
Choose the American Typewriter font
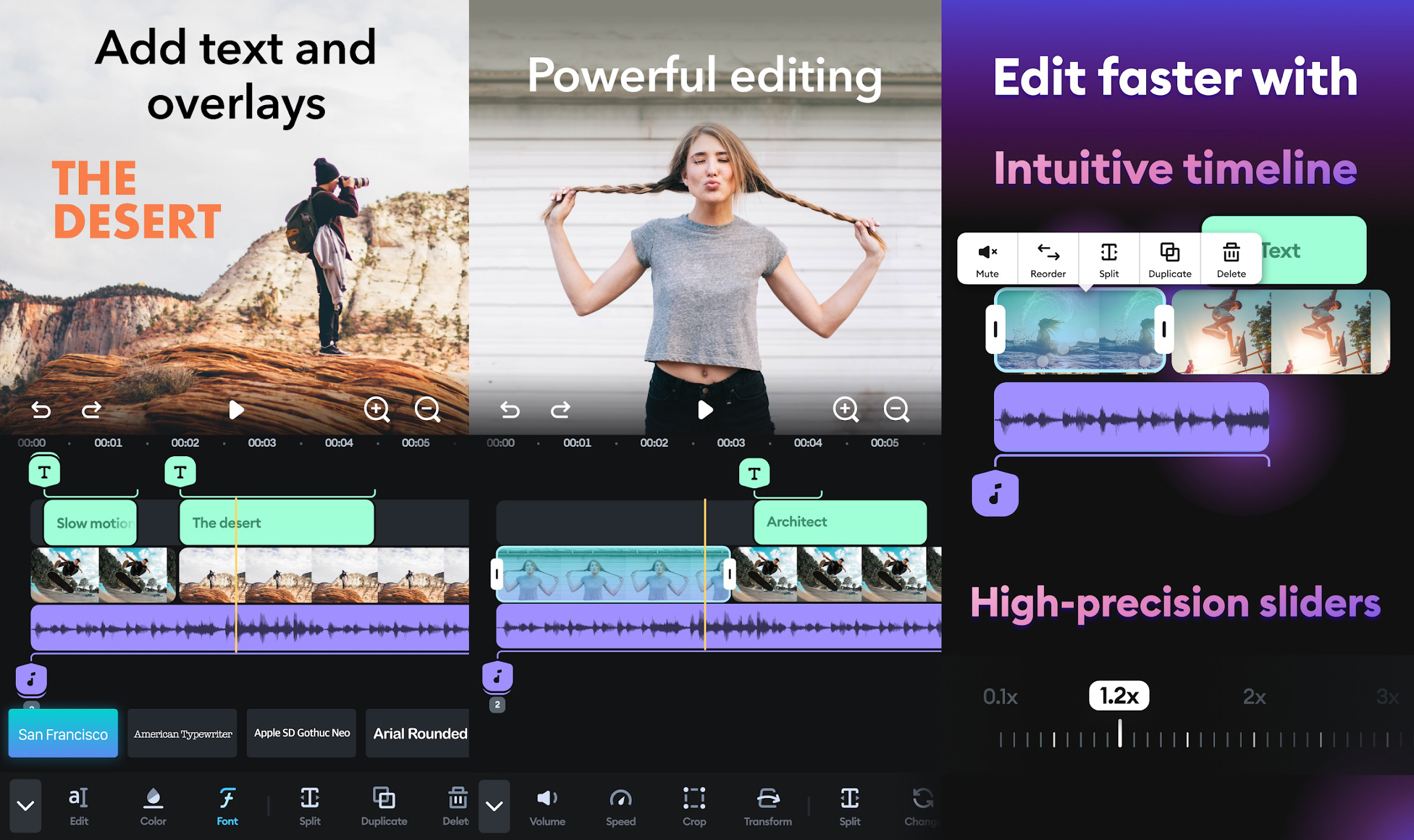(183, 733)
